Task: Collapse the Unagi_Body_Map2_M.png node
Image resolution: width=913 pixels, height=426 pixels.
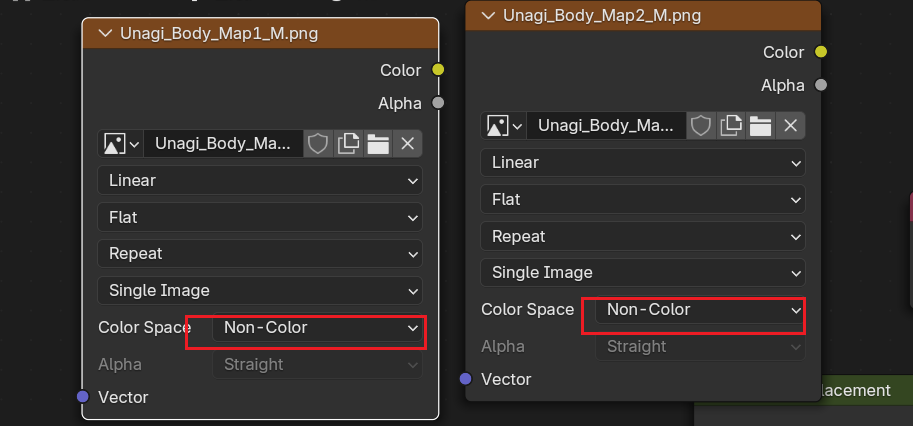Action: [x=488, y=15]
